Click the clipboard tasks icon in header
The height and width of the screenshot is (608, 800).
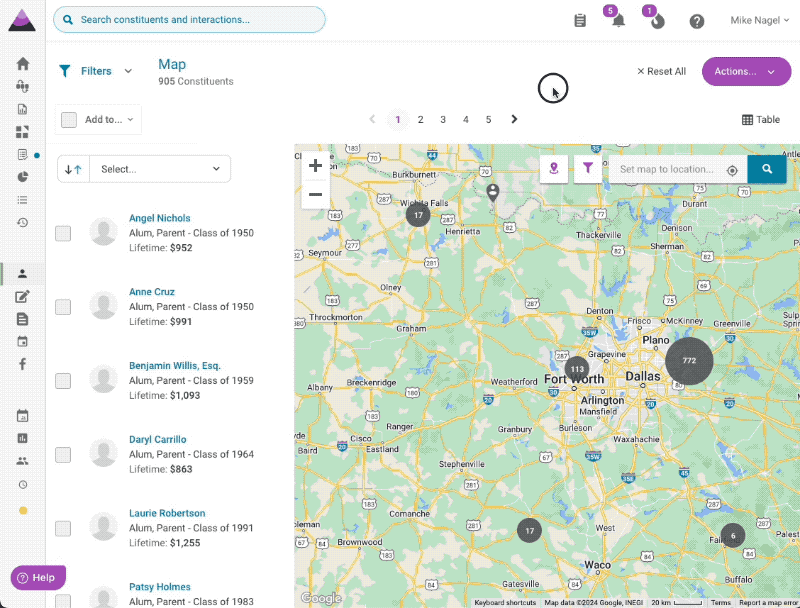point(580,21)
